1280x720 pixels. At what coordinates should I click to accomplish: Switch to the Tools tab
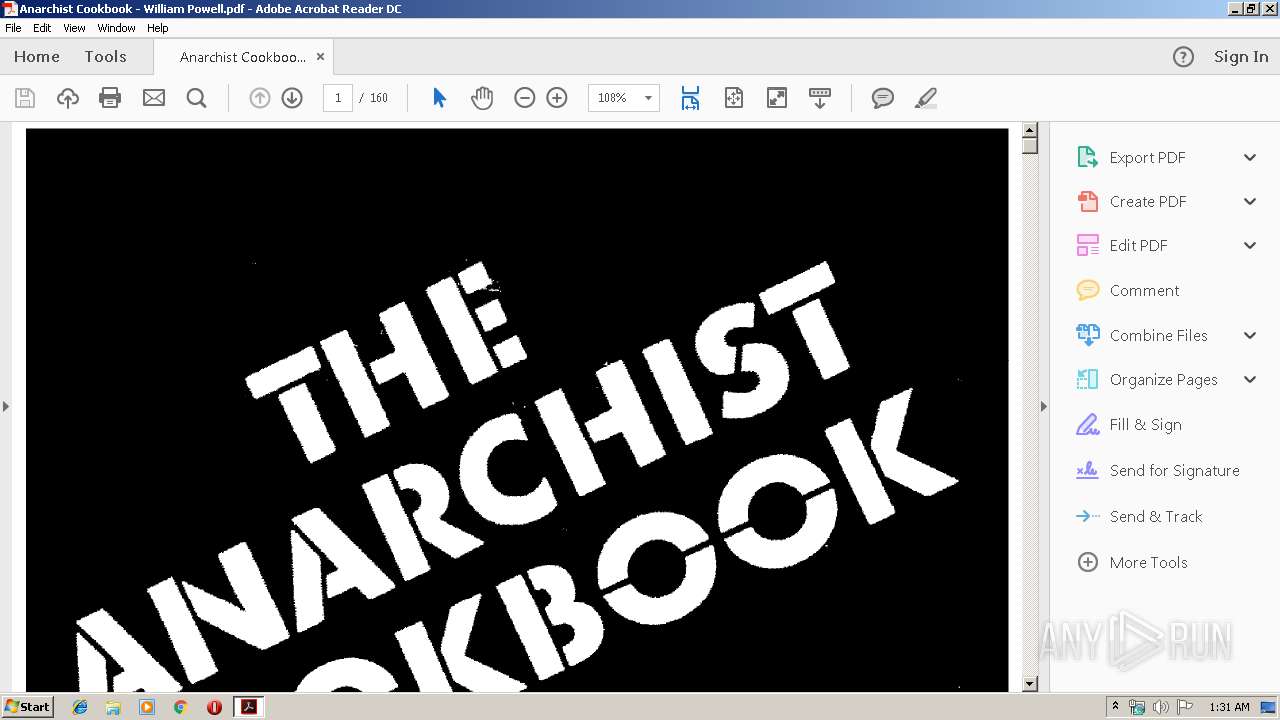tap(105, 57)
